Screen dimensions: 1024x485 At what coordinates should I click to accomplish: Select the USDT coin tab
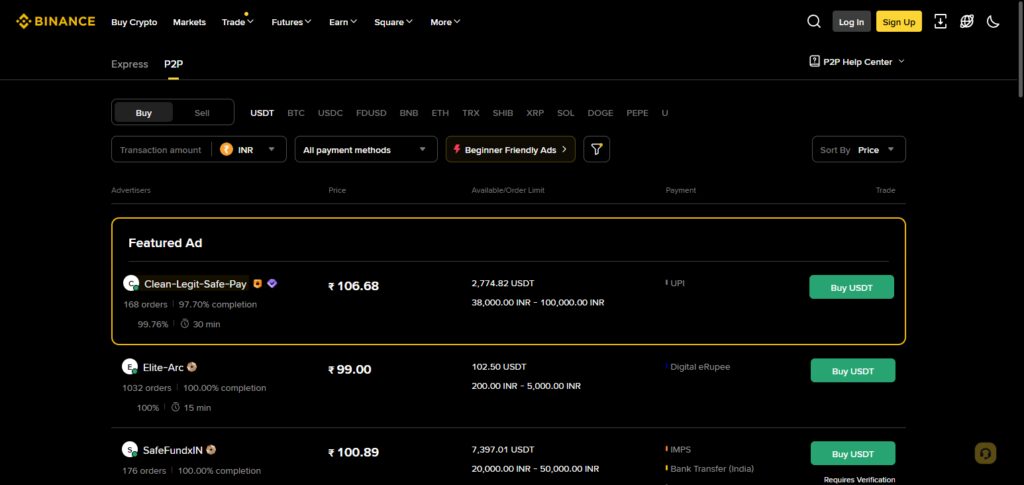262,113
